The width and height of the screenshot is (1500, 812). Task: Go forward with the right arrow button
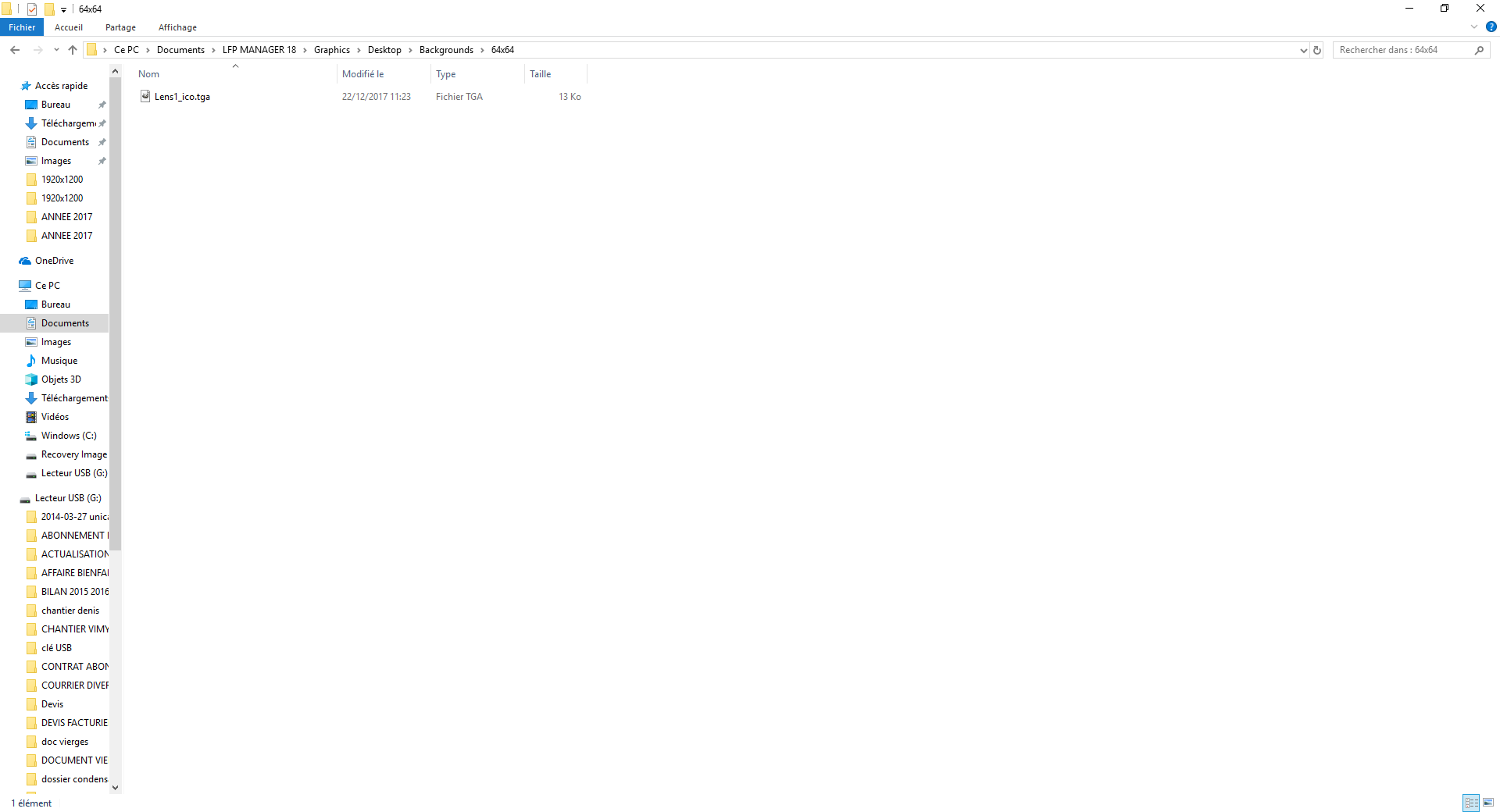coord(38,50)
